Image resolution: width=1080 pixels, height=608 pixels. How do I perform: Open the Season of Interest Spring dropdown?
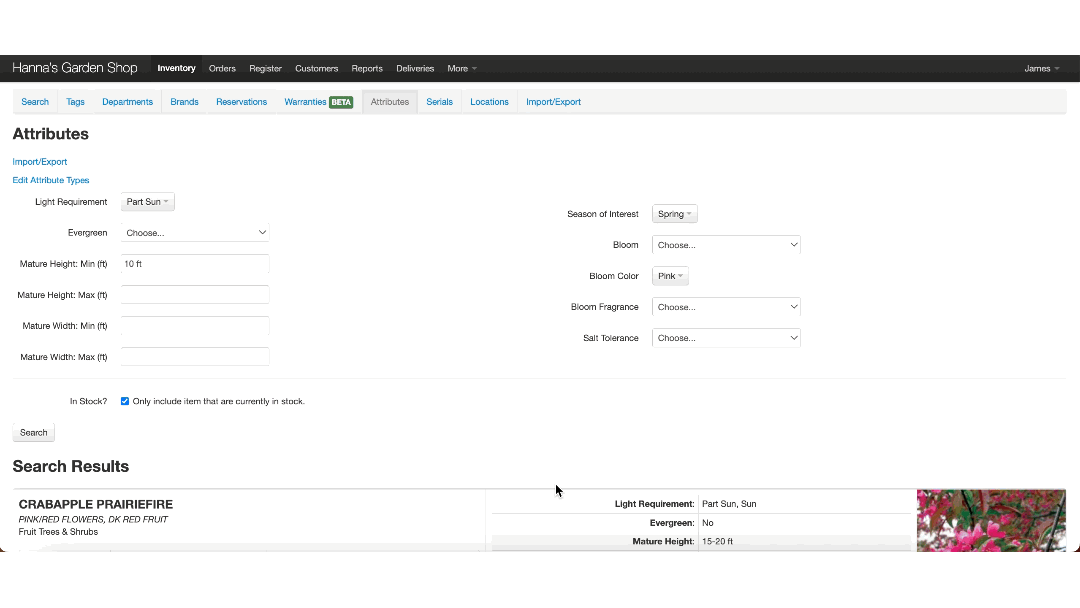click(x=674, y=214)
